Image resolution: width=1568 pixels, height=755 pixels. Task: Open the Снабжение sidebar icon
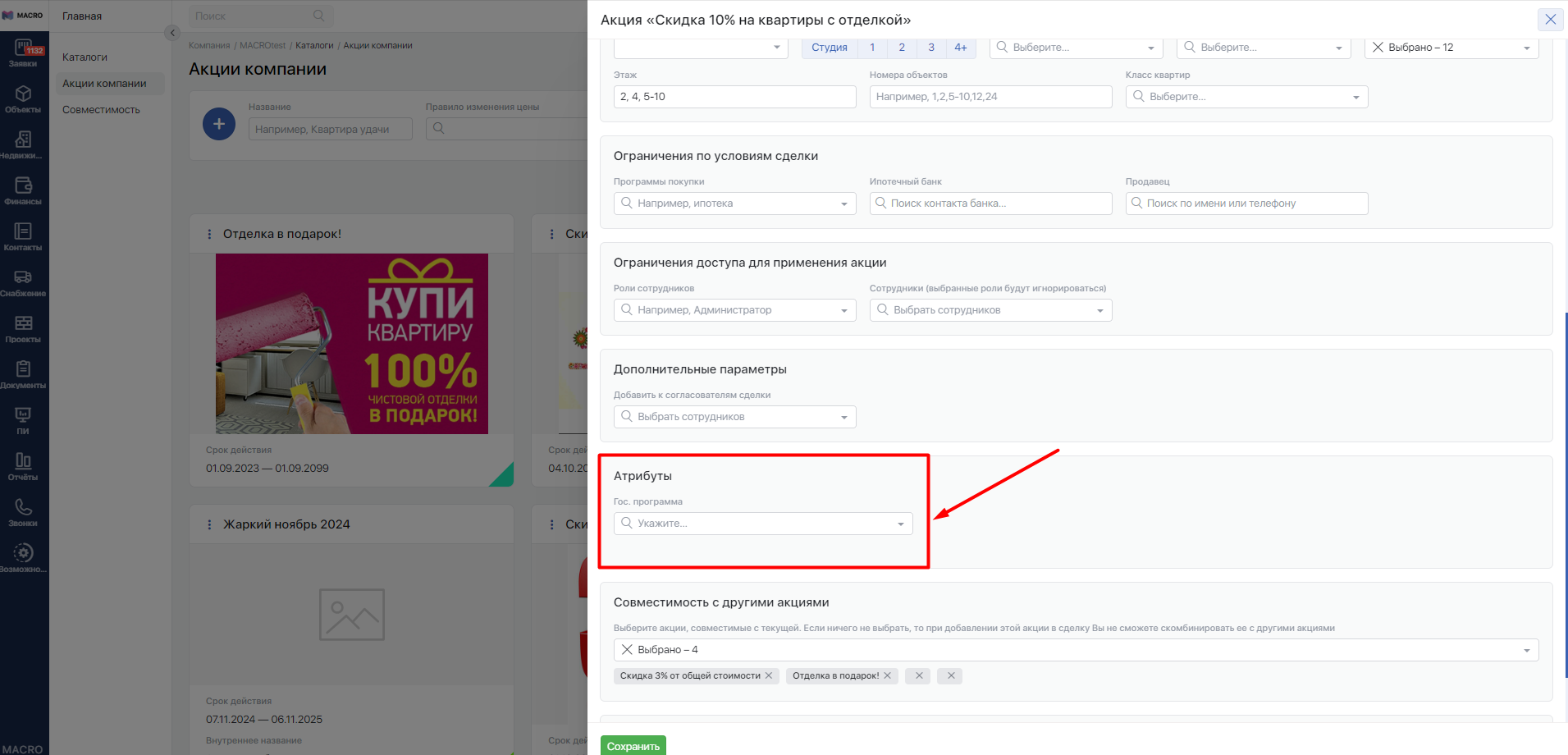click(x=23, y=283)
